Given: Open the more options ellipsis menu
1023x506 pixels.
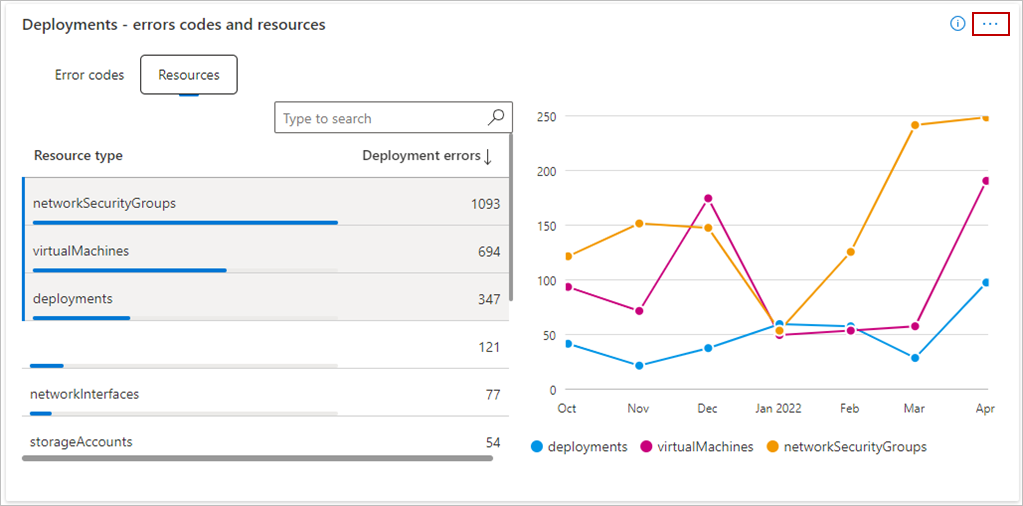Looking at the screenshot, I should click(990, 24).
